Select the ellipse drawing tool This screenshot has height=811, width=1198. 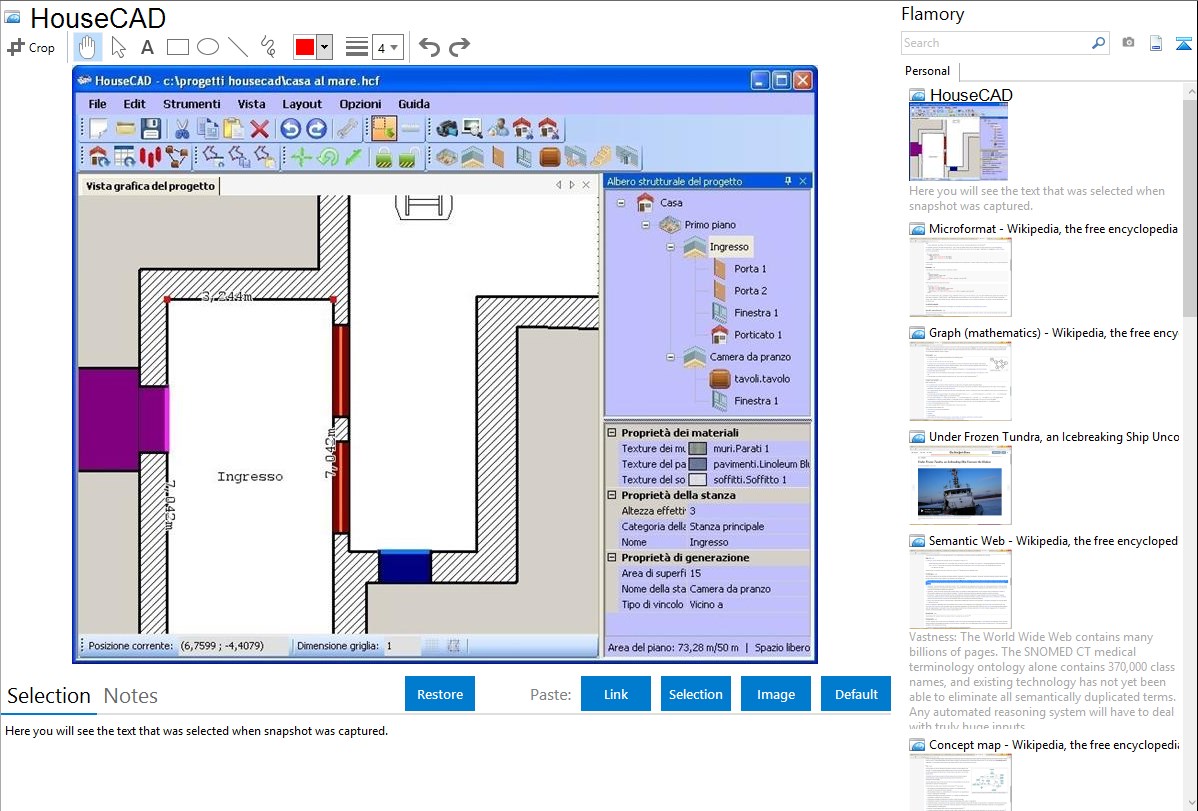coord(208,47)
